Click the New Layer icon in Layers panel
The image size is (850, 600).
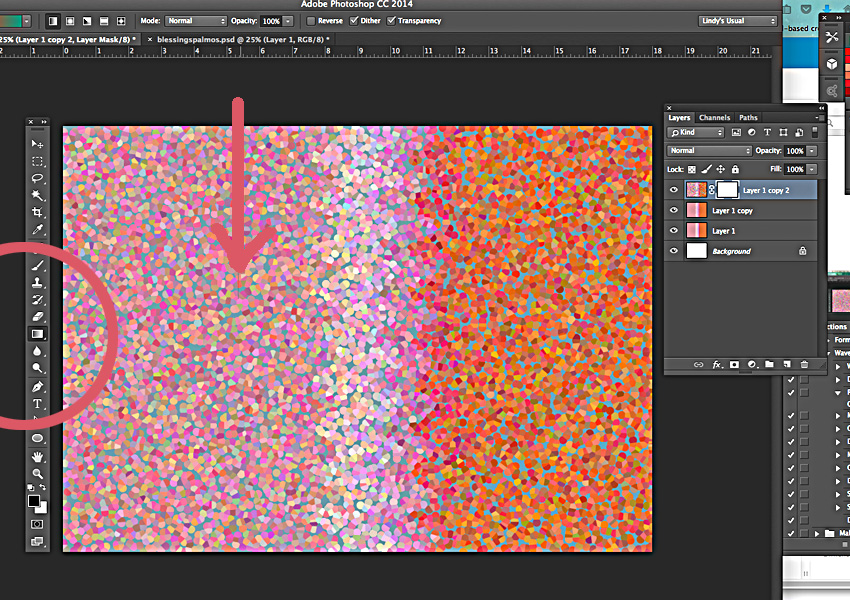pyautogui.click(x=786, y=364)
